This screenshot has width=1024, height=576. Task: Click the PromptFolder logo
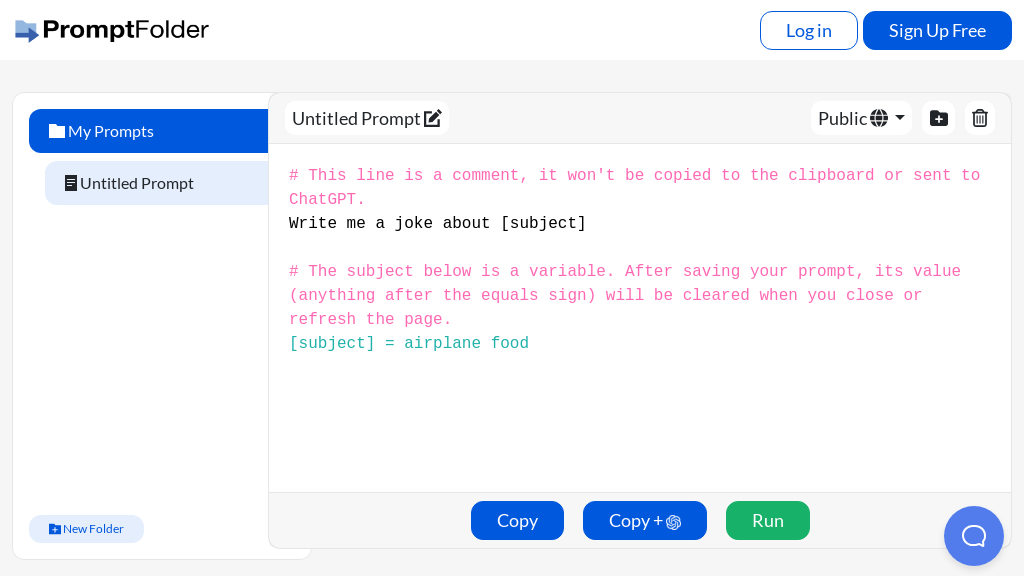[x=110, y=30]
